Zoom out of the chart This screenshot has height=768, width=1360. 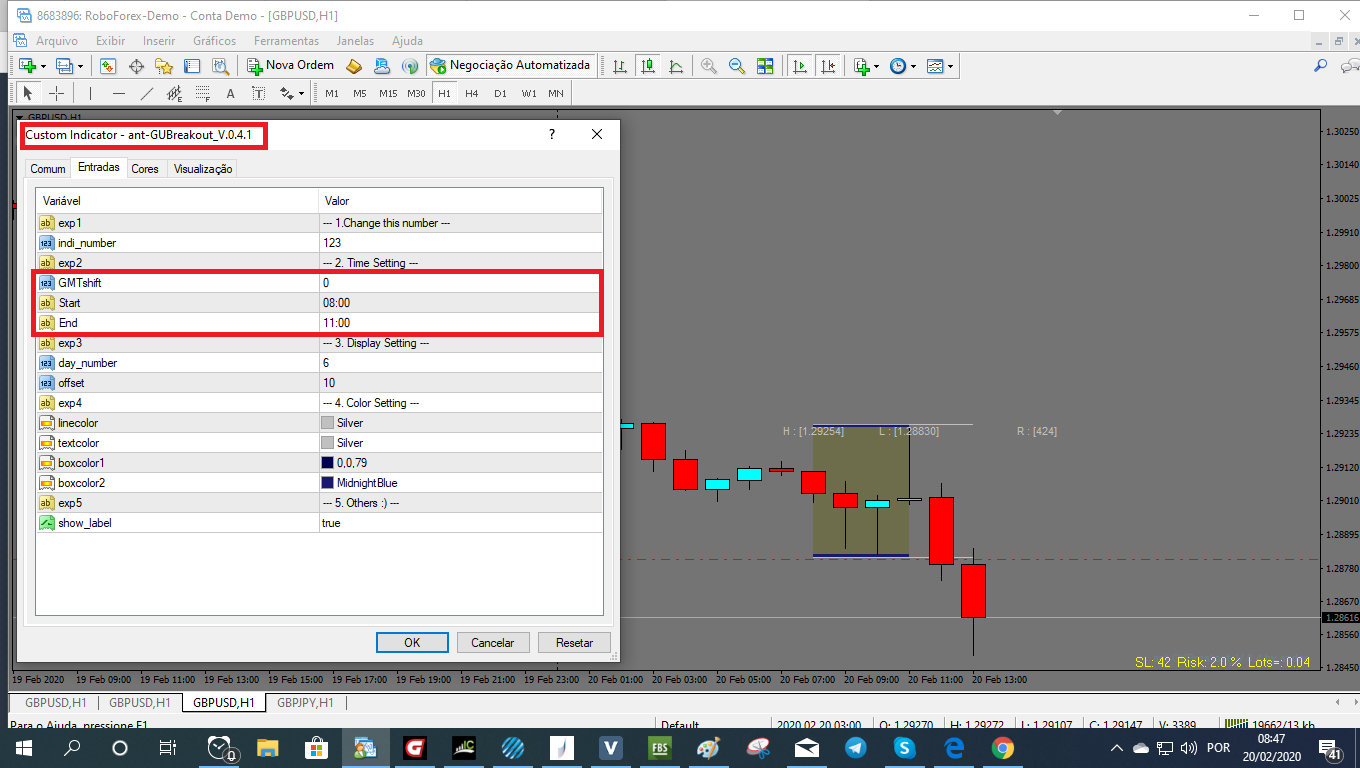[737, 66]
